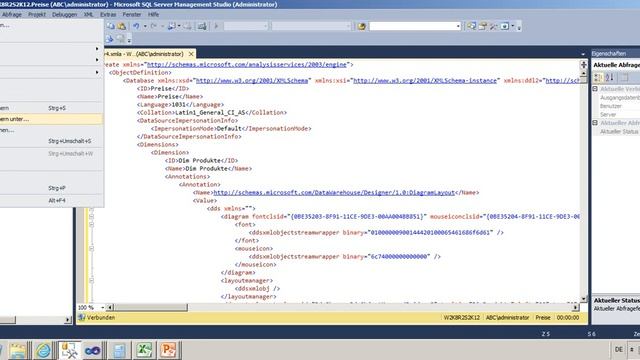Click the 'Preise' database in status bar
The height and width of the screenshot is (360, 640).
[x=543, y=317]
